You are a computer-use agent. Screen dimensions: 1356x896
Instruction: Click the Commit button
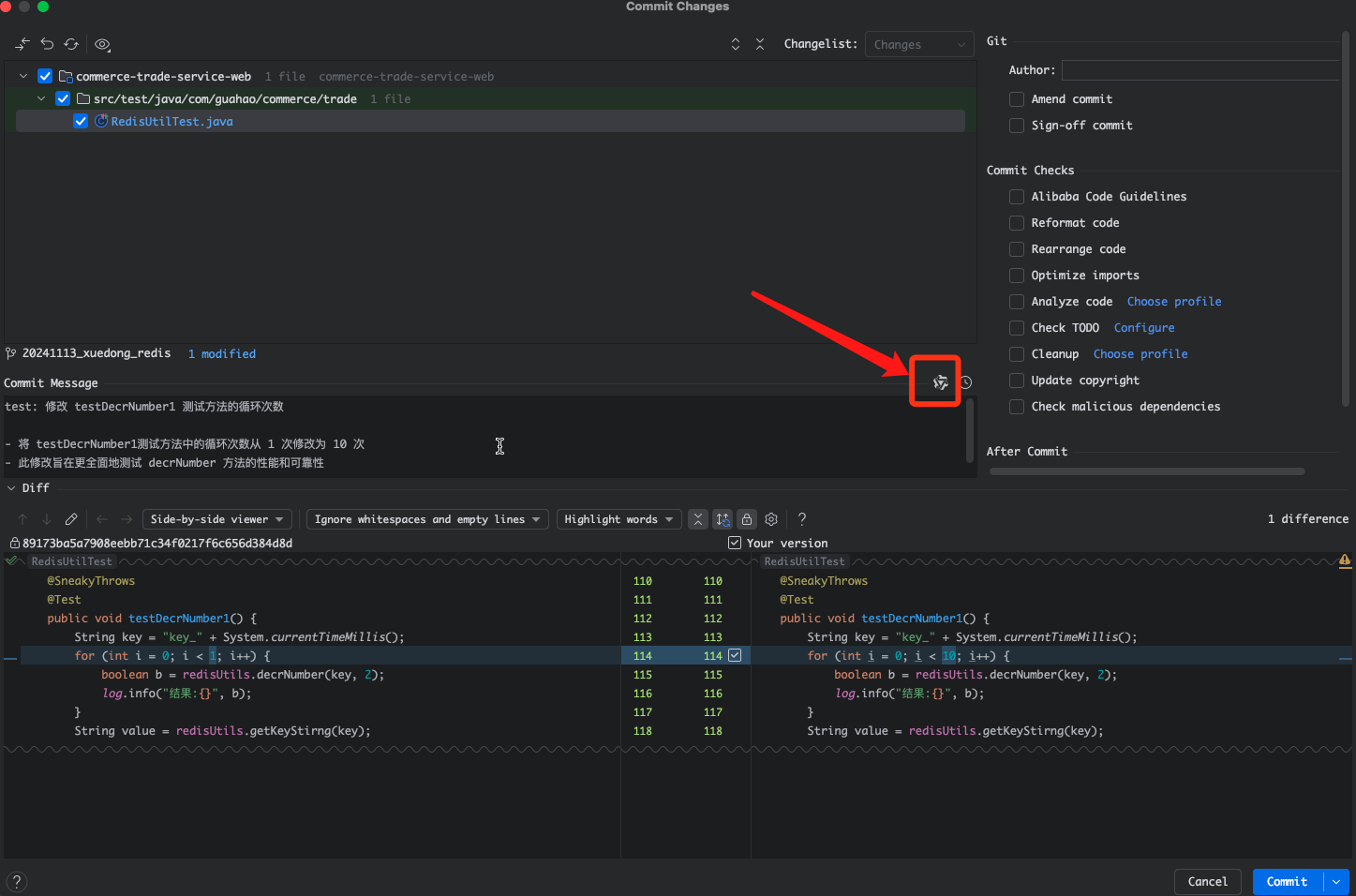pos(1288,882)
